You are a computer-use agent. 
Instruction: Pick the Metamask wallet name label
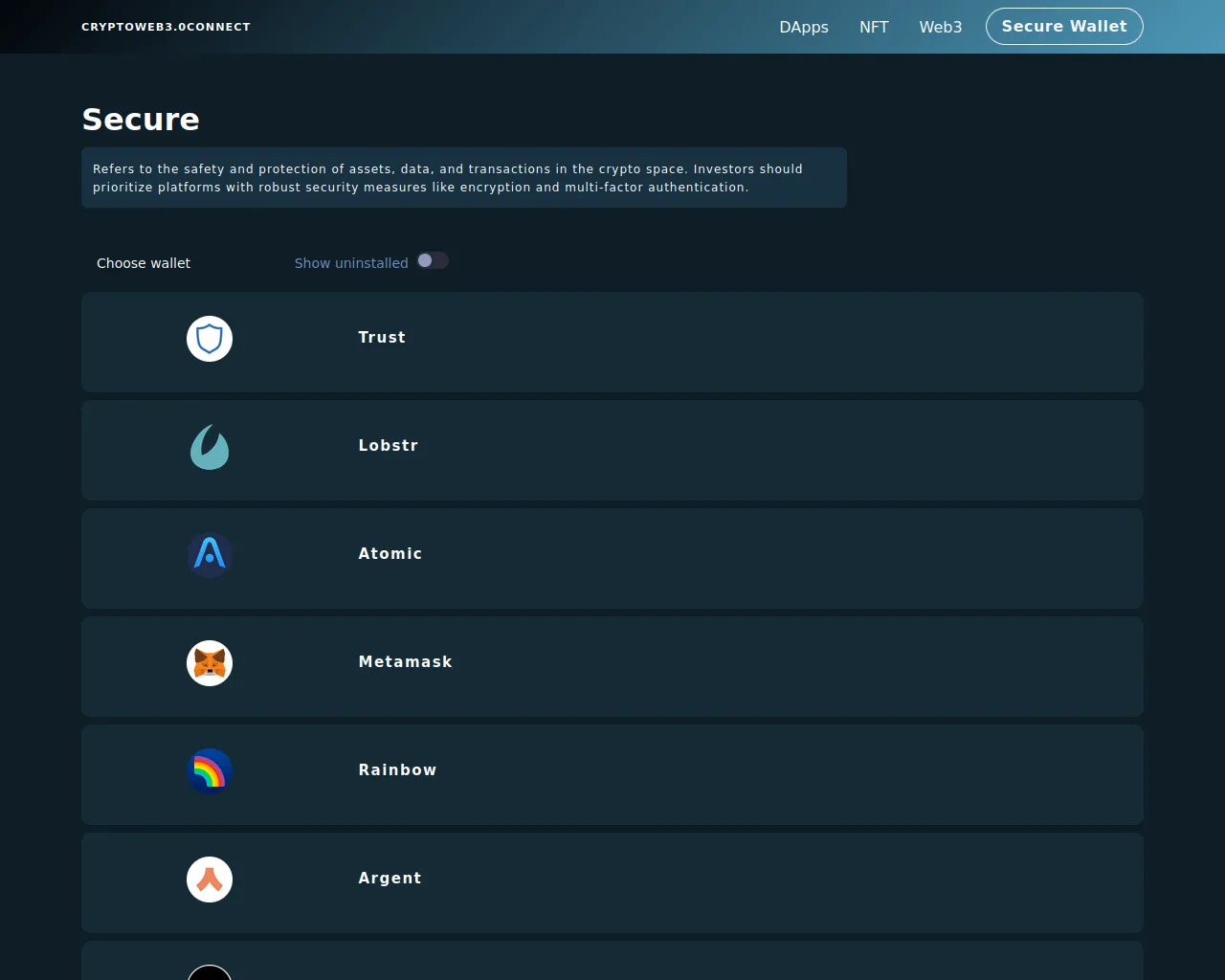pyautogui.click(x=405, y=662)
